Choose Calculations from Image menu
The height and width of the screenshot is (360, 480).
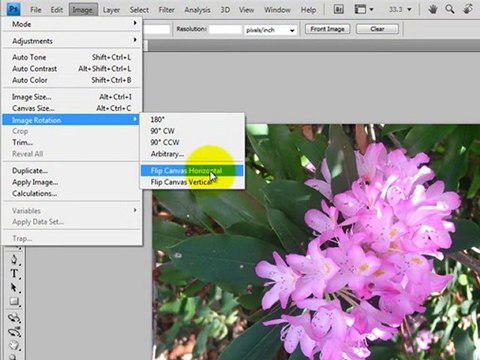72,193
